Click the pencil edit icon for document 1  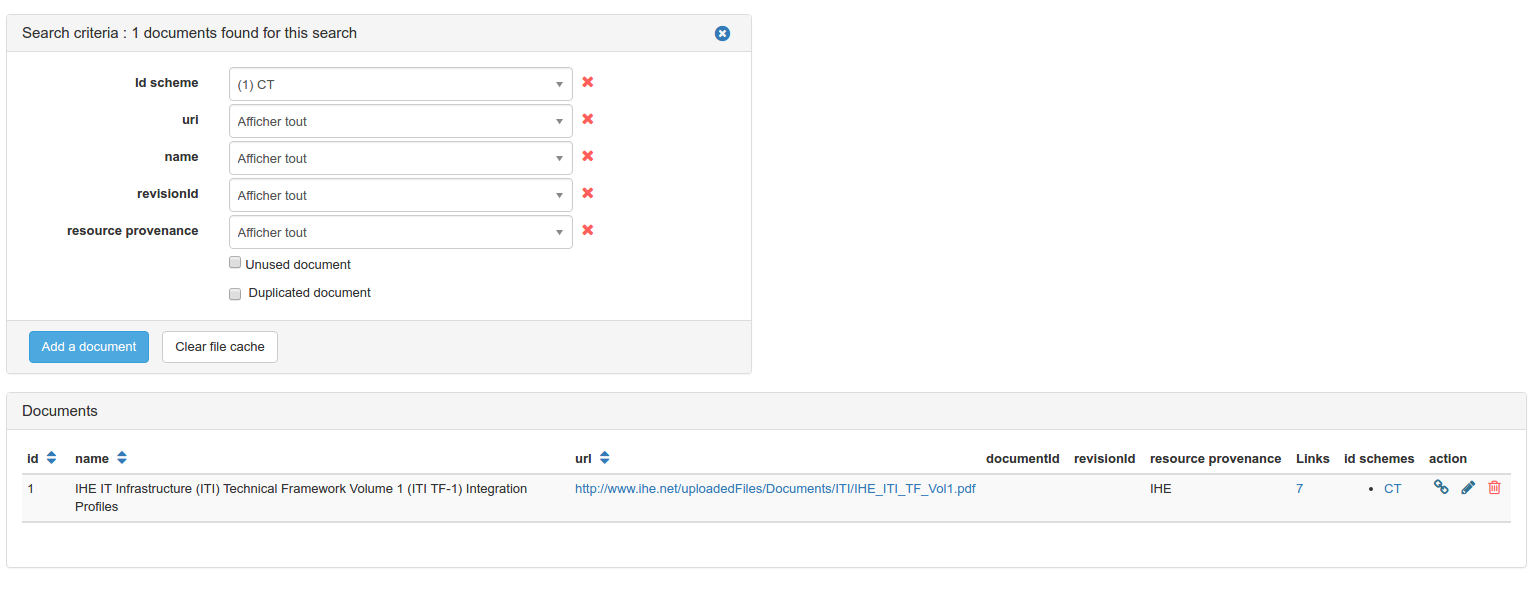(x=1468, y=487)
